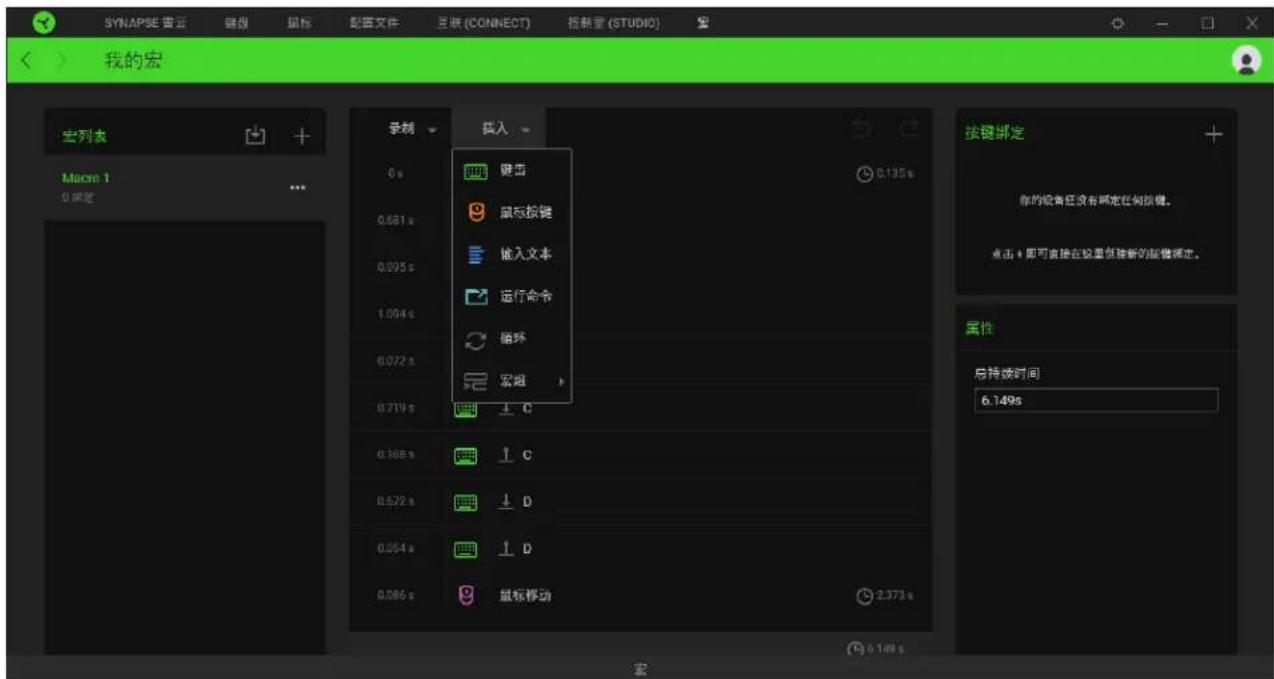Click the 宏 label in bottom bar

640,666
